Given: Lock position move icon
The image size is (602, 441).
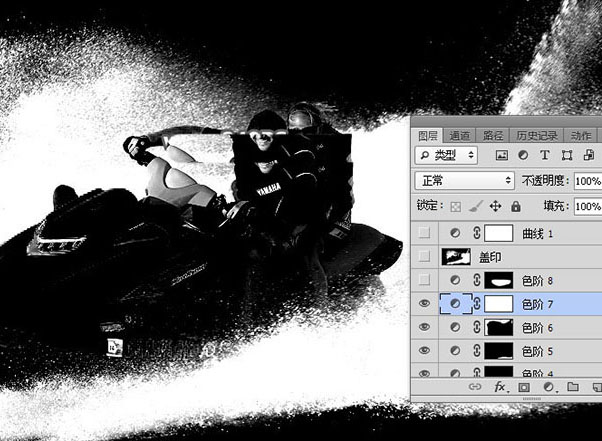Looking at the screenshot, I should pyautogui.click(x=496, y=206).
